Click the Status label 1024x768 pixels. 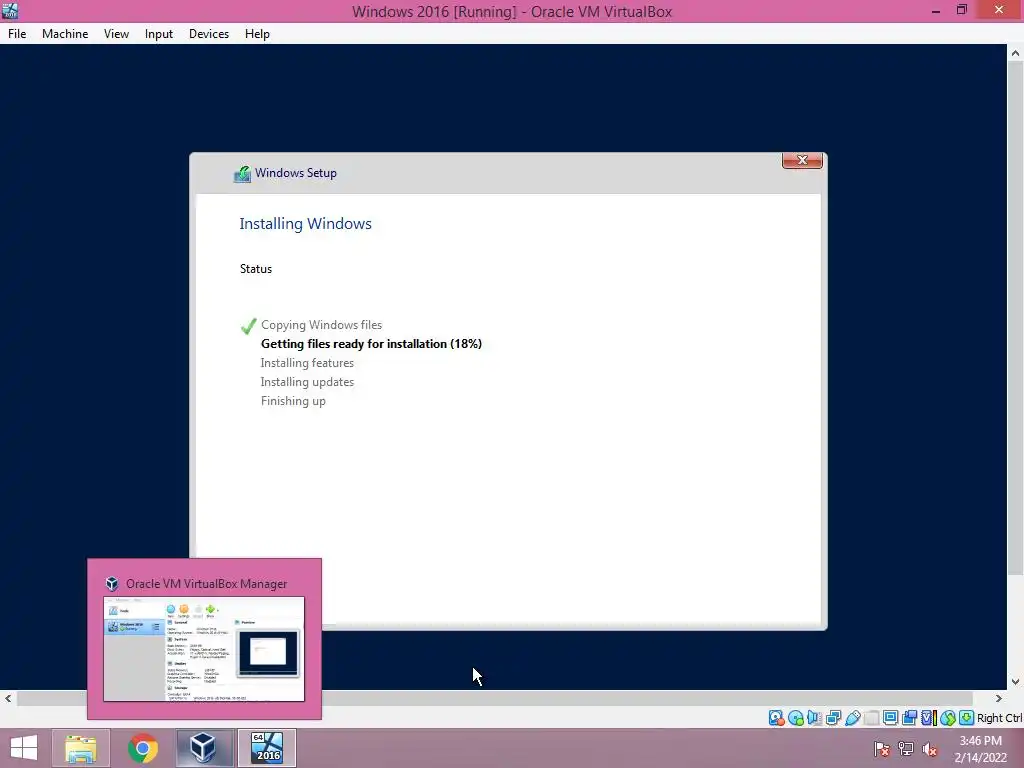256,269
